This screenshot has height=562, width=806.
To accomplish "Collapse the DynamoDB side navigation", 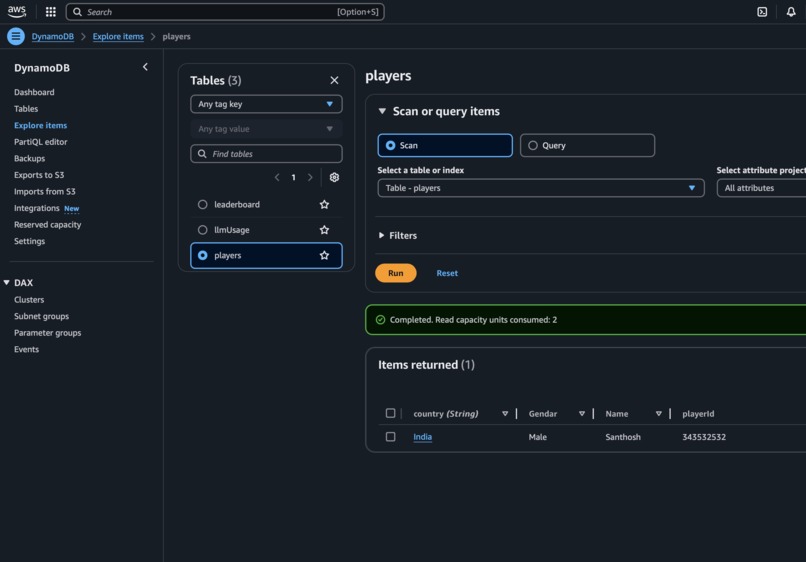I will (145, 67).
